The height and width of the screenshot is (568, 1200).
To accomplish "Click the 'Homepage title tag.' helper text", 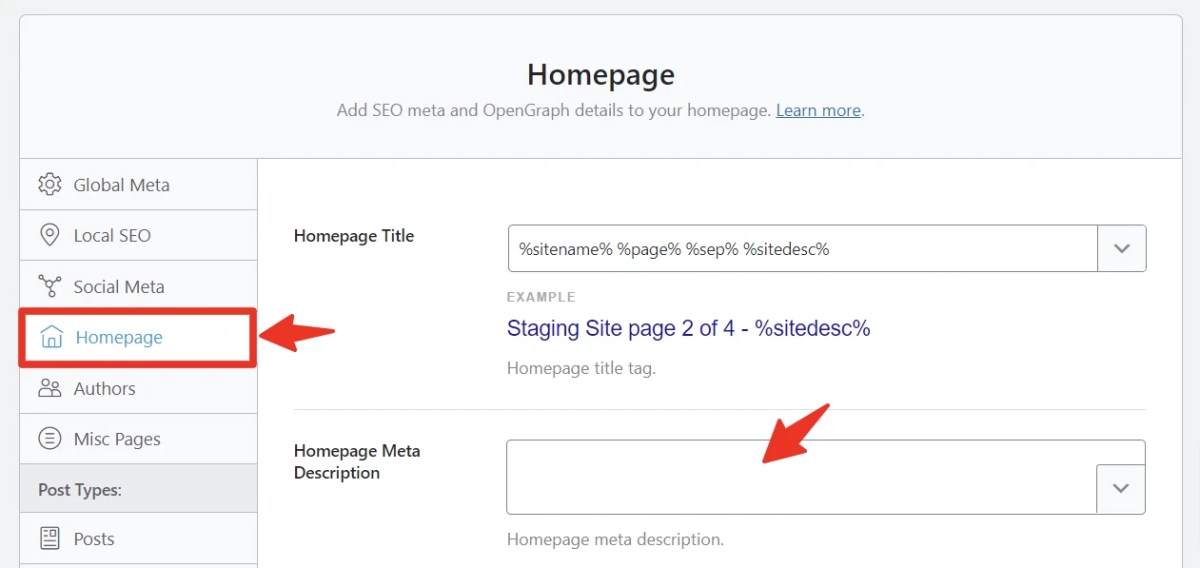I will 581,369.
